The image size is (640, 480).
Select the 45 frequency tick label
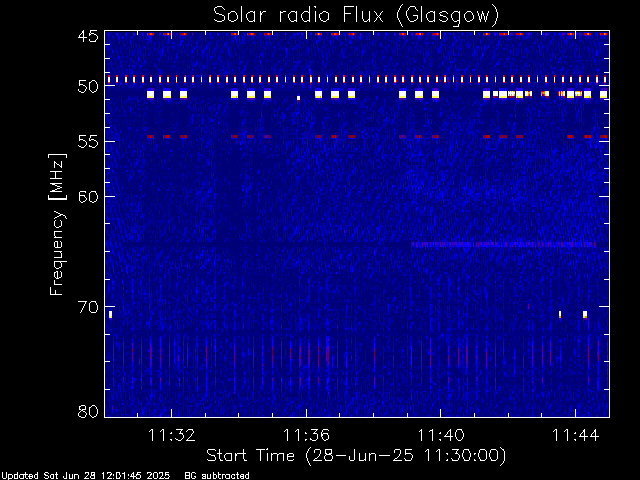coord(88,36)
